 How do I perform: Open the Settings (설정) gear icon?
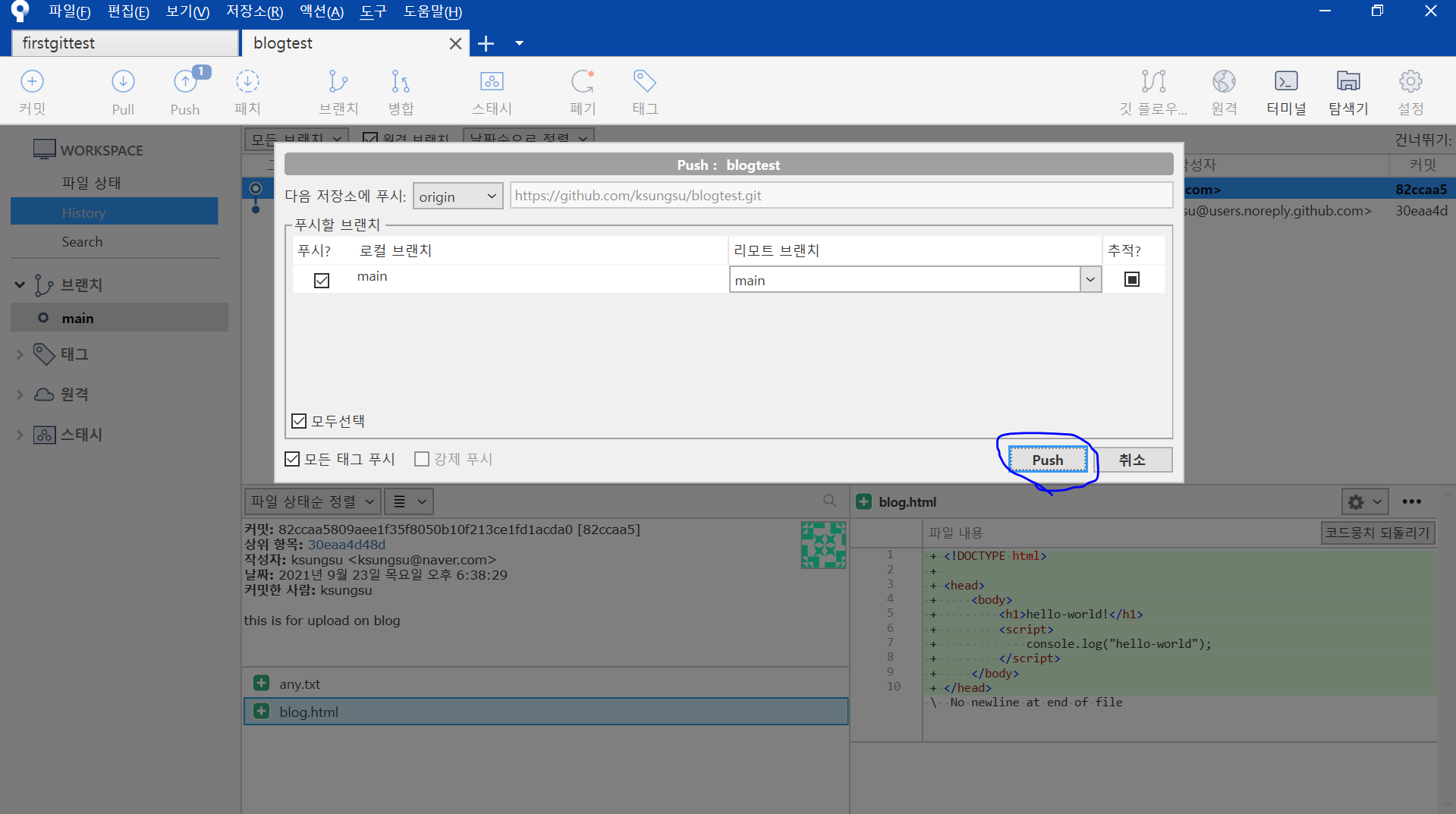coord(1410,81)
